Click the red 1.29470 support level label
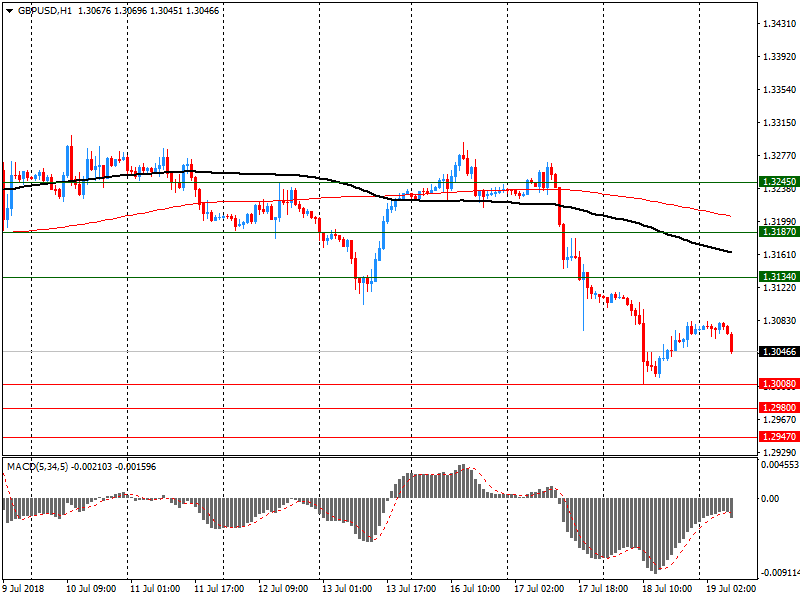The width and height of the screenshot is (800, 600). [x=777, y=437]
